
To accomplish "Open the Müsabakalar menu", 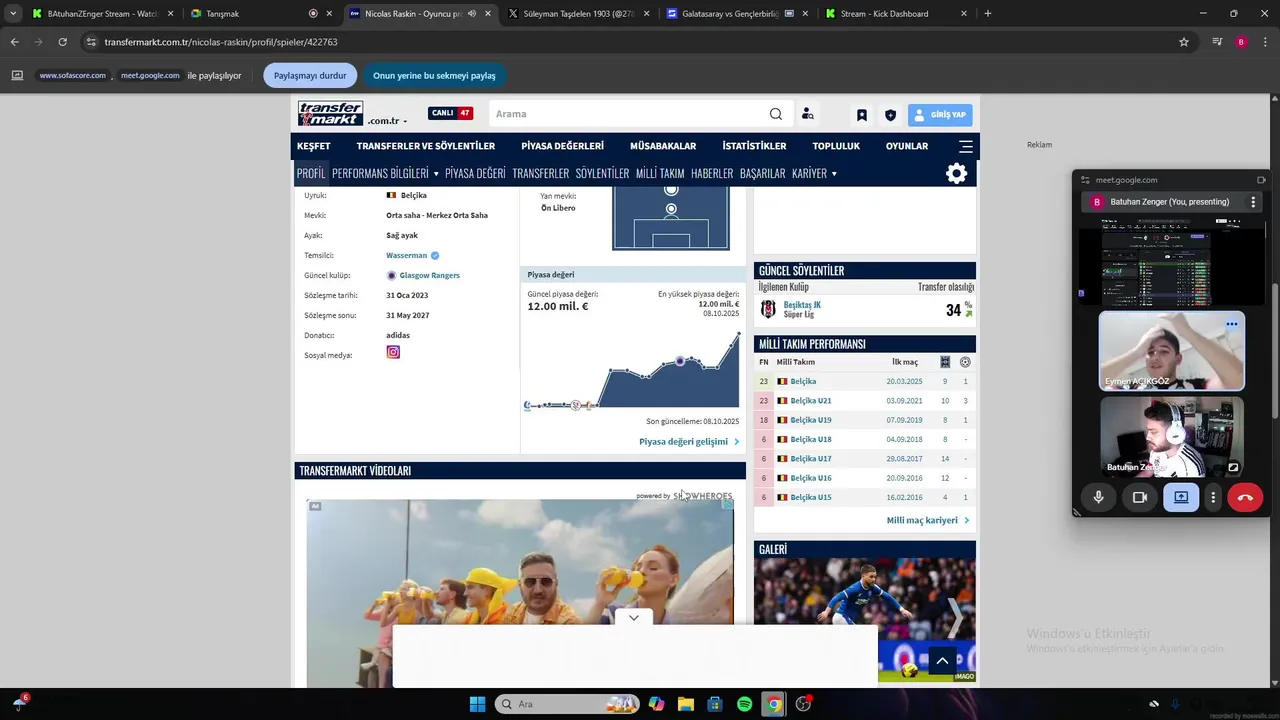I will click(663, 146).
